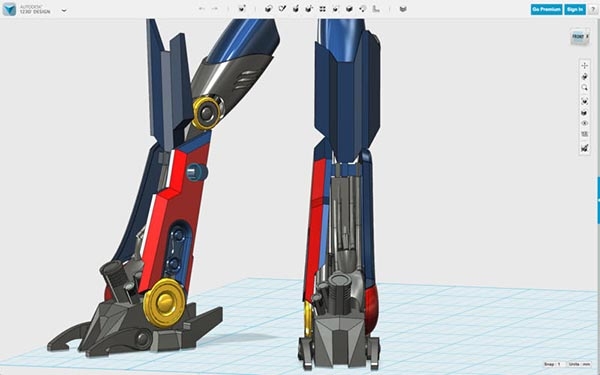This screenshot has width=600, height=375.
Task: Click the Sign In button
Action: (575, 10)
